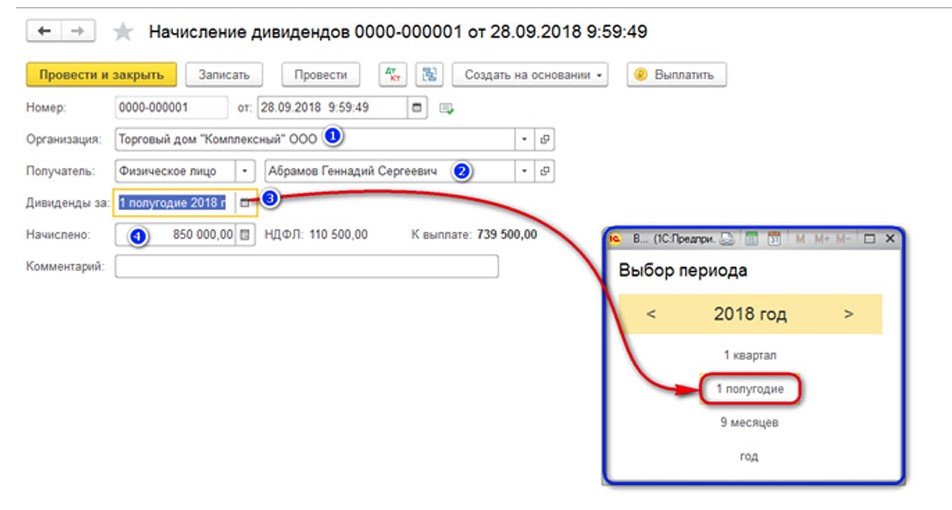This screenshot has height=510, width=952.
Task: Click the Выплатить button
Action: pos(677,75)
